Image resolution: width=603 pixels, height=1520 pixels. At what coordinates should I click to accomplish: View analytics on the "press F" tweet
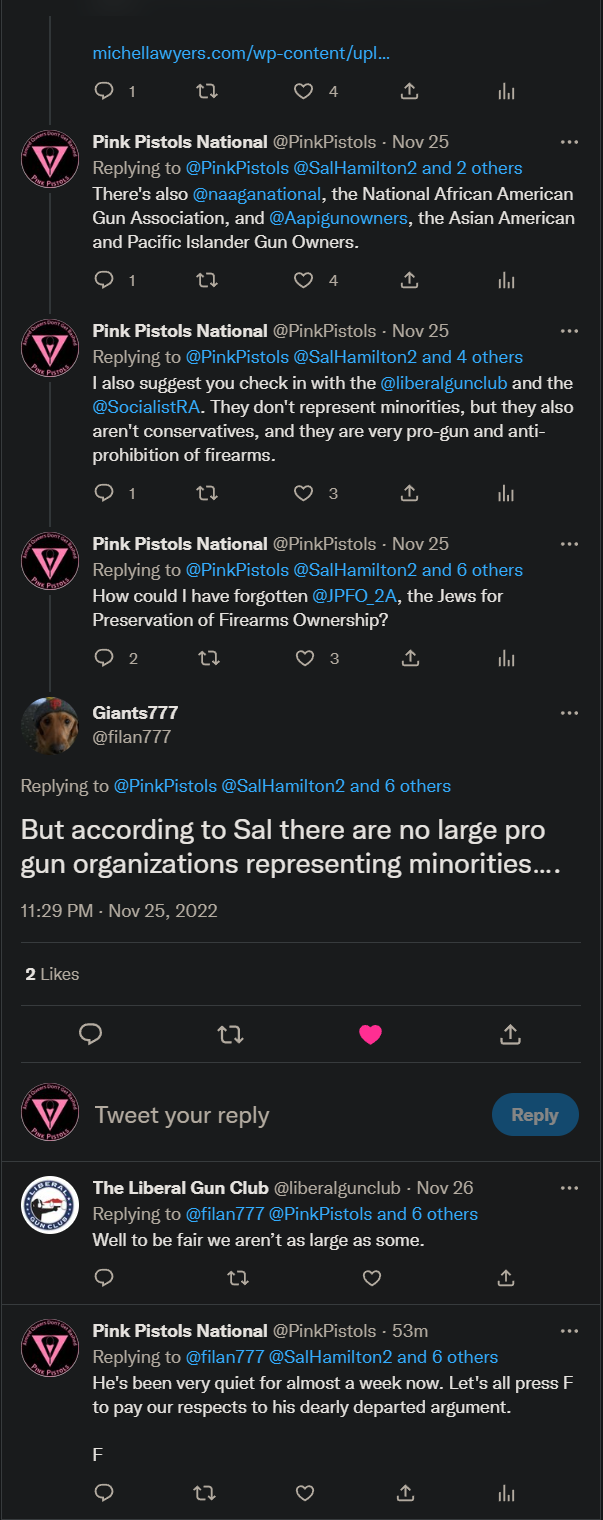pyautogui.click(x=507, y=1493)
